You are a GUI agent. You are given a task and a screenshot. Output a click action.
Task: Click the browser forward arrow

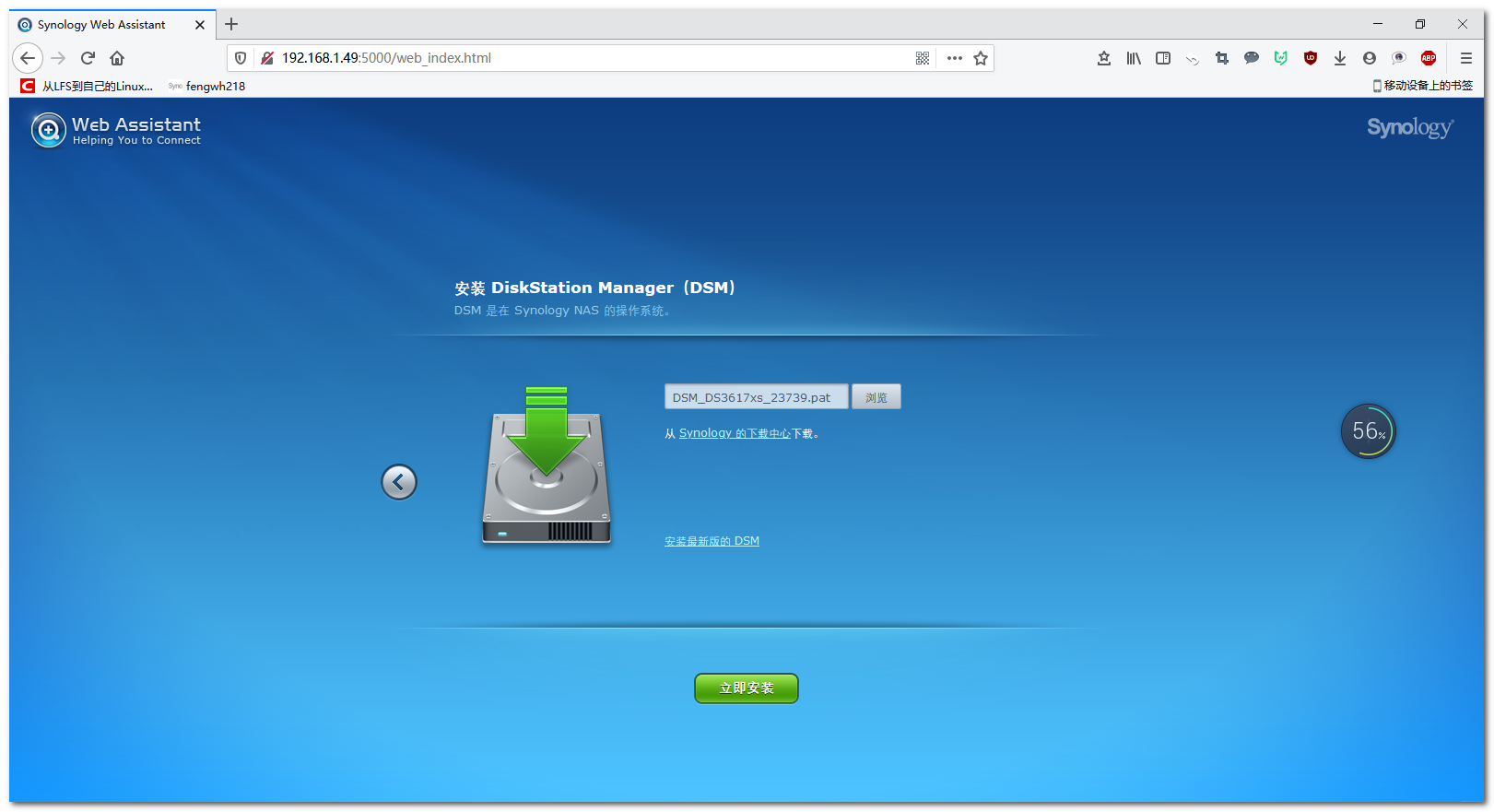click(x=58, y=58)
